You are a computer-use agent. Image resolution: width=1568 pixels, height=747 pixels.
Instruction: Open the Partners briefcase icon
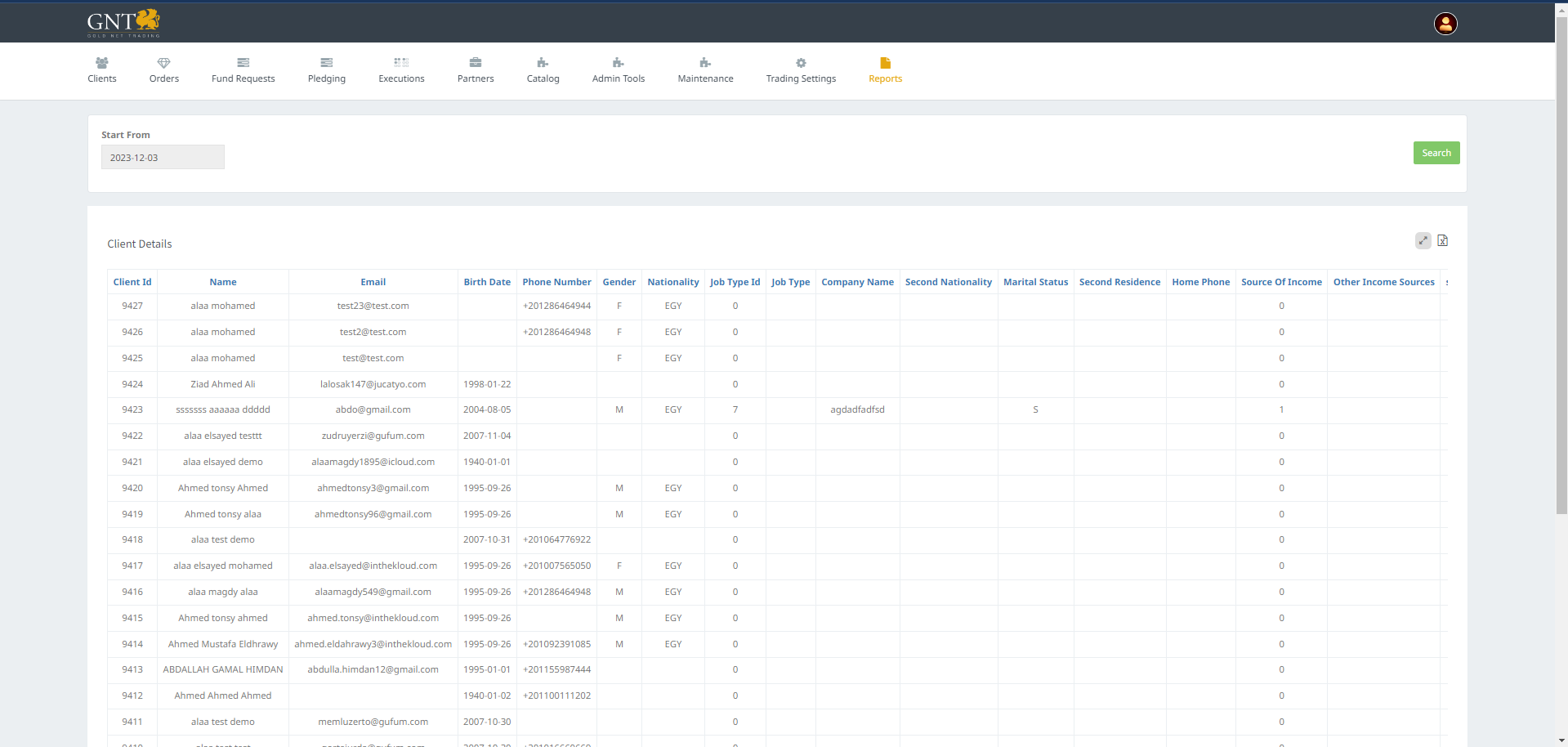coord(476,63)
